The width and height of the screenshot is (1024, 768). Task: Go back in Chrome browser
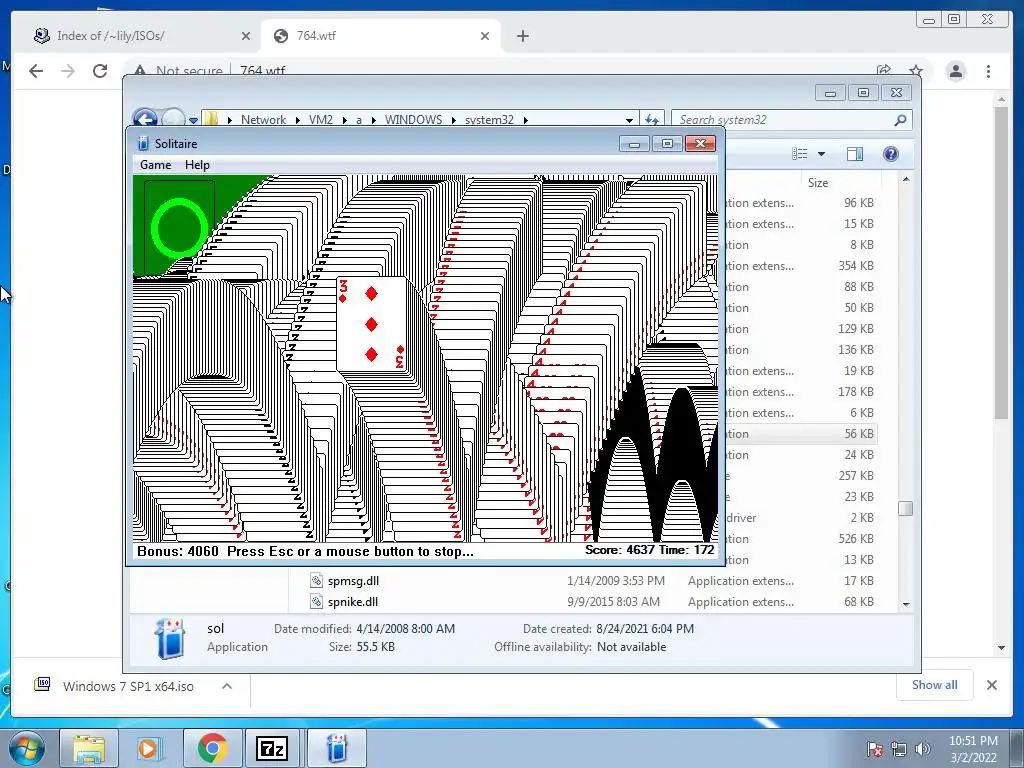point(36,71)
